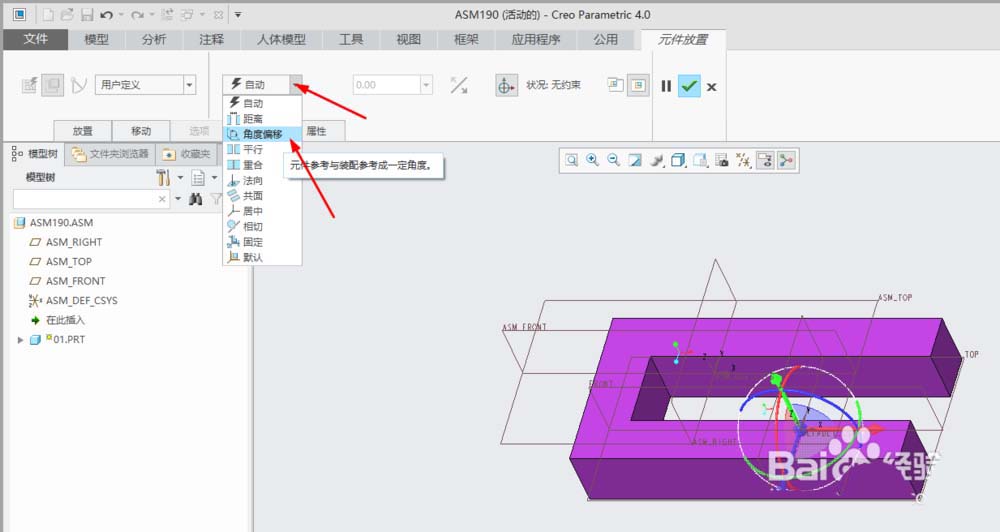Screen dimensions: 1000x532
Task: Click the 3D dragger toggle icon
Action: click(506, 85)
